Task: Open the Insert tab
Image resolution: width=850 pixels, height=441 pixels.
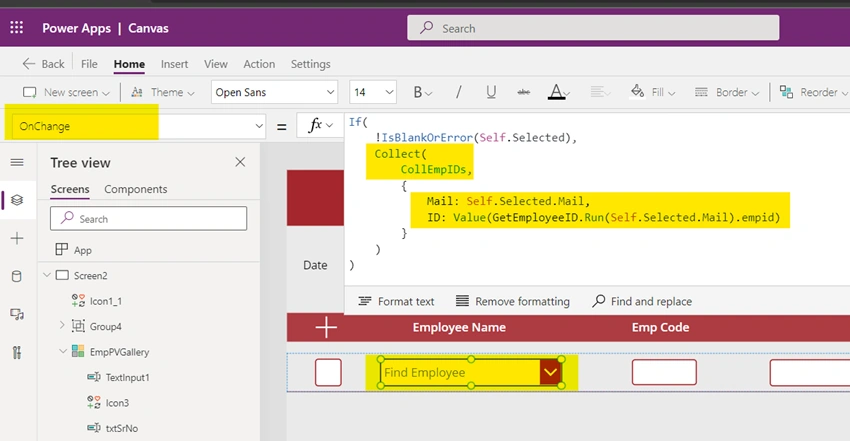Action: coord(175,64)
